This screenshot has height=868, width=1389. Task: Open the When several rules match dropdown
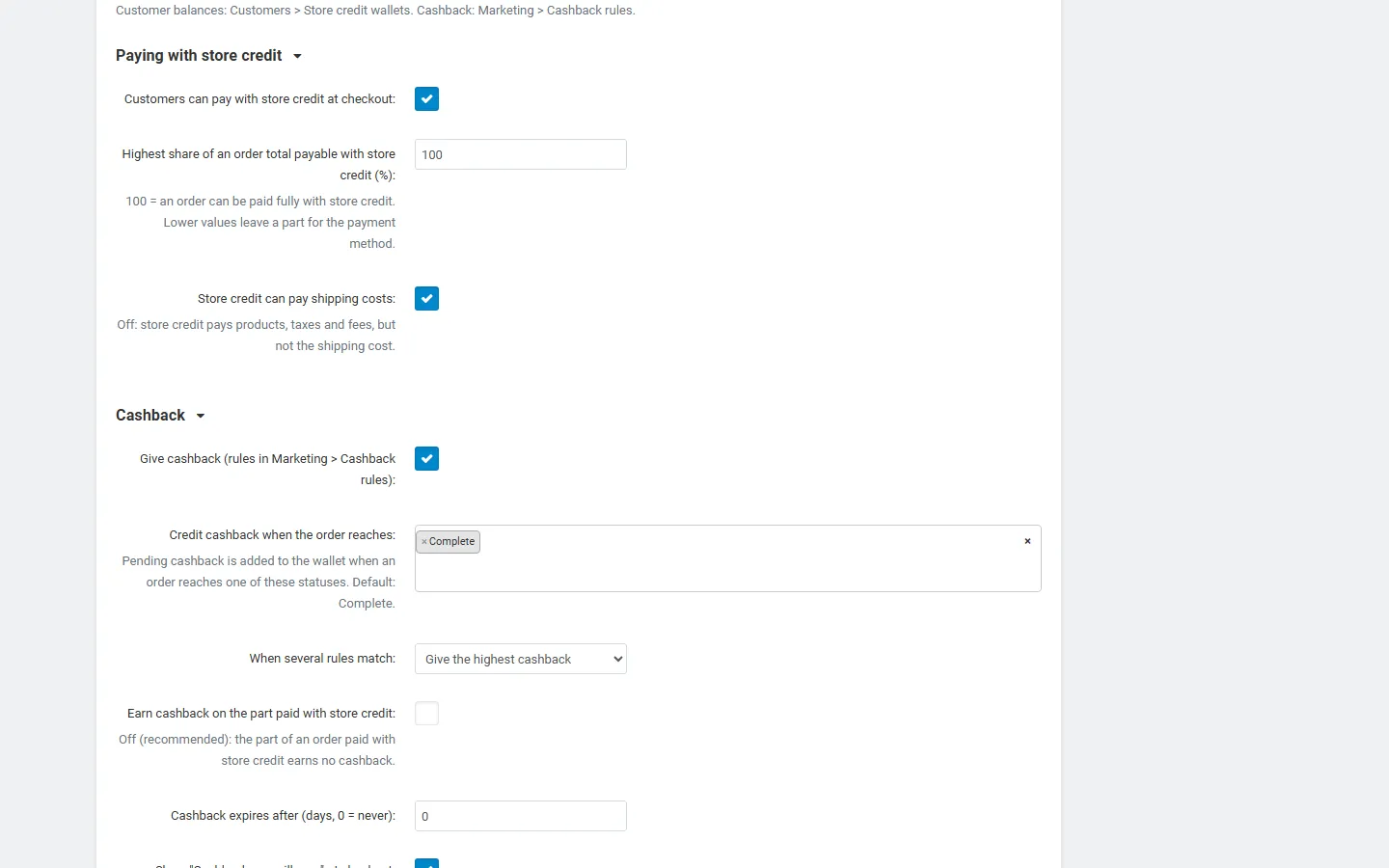tap(521, 659)
